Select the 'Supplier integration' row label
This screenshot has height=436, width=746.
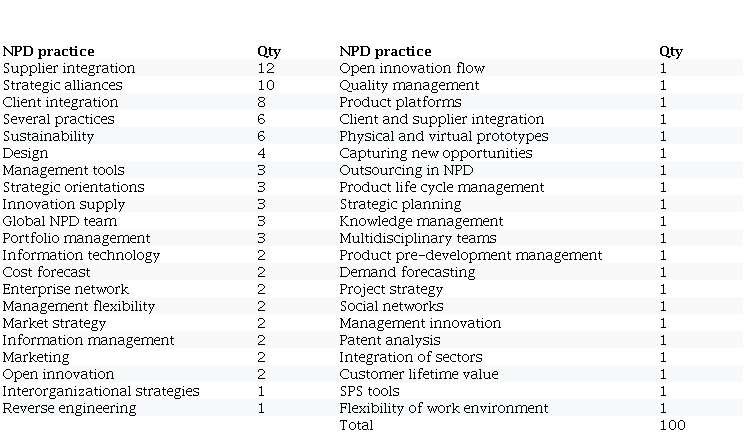pyautogui.click(x=69, y=68)
